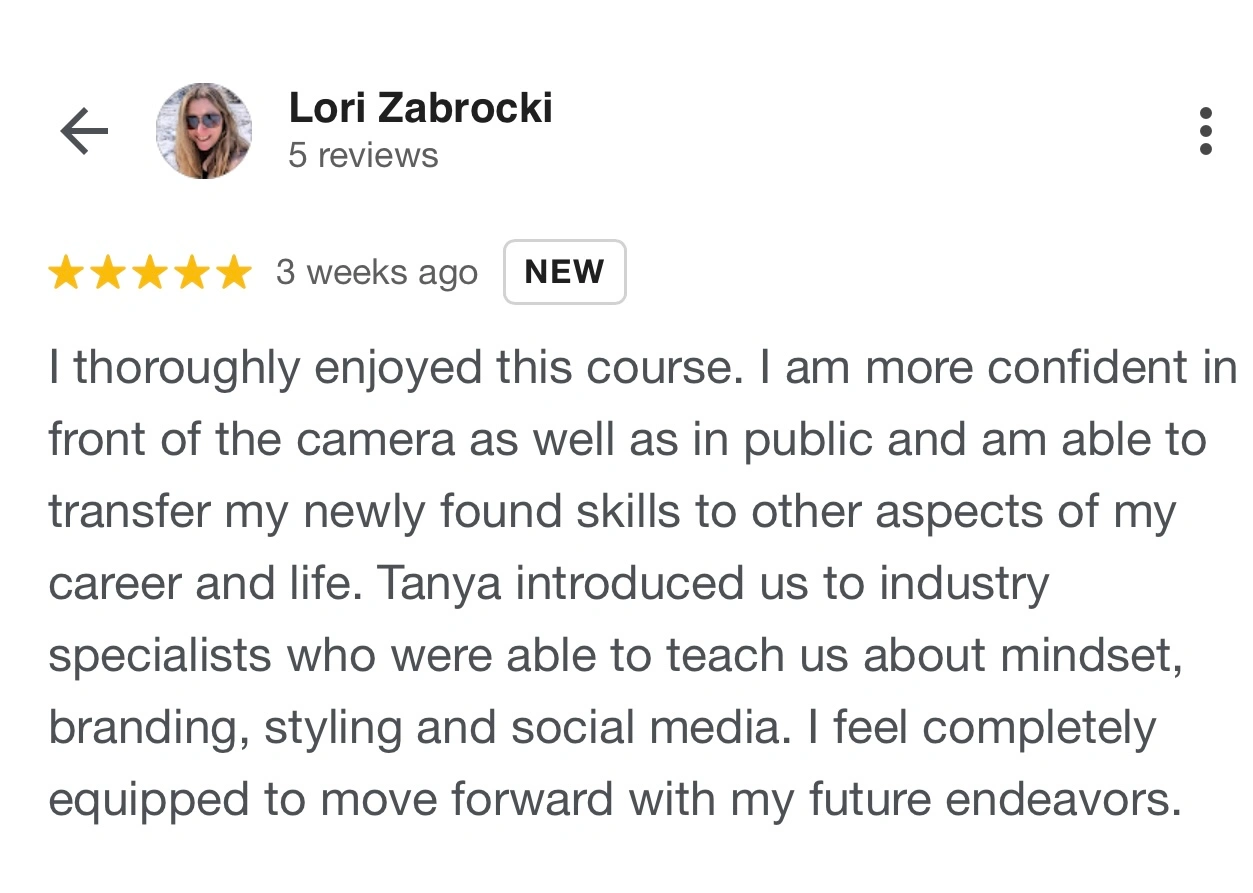Open the Lori Zabrocki reviewer name
Viewport: 1253px width, 893px height.
420,108
